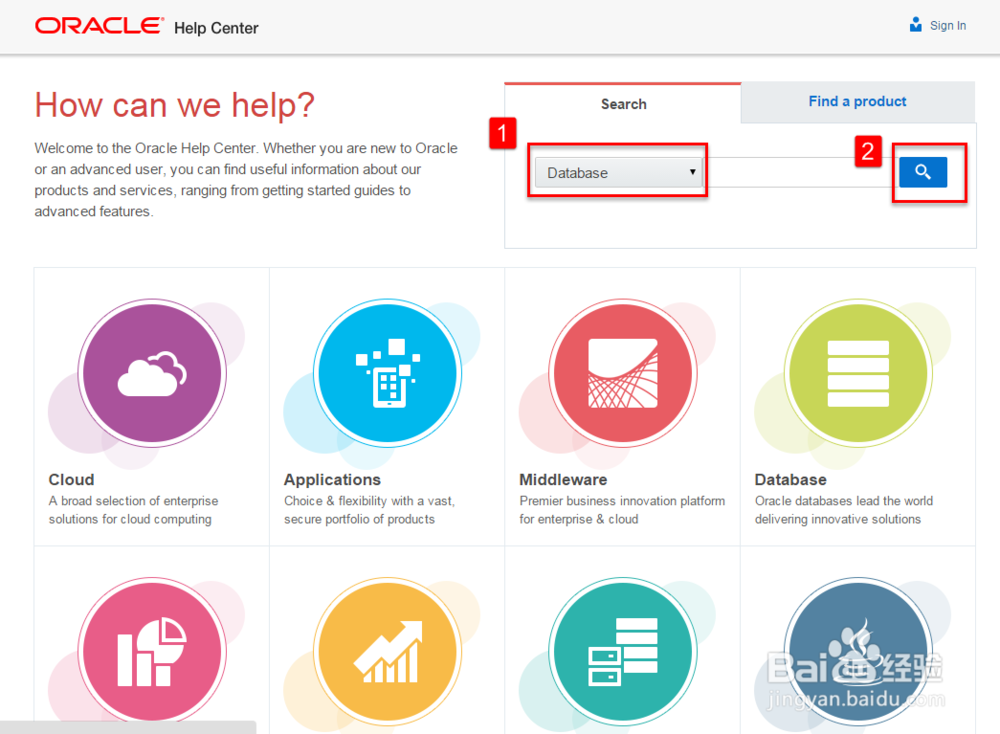The width and height of the screenshot is (1000, 734).
Task: Click the 'Welcome to the Oracle Help Center' paragraph
Action: 246,180
